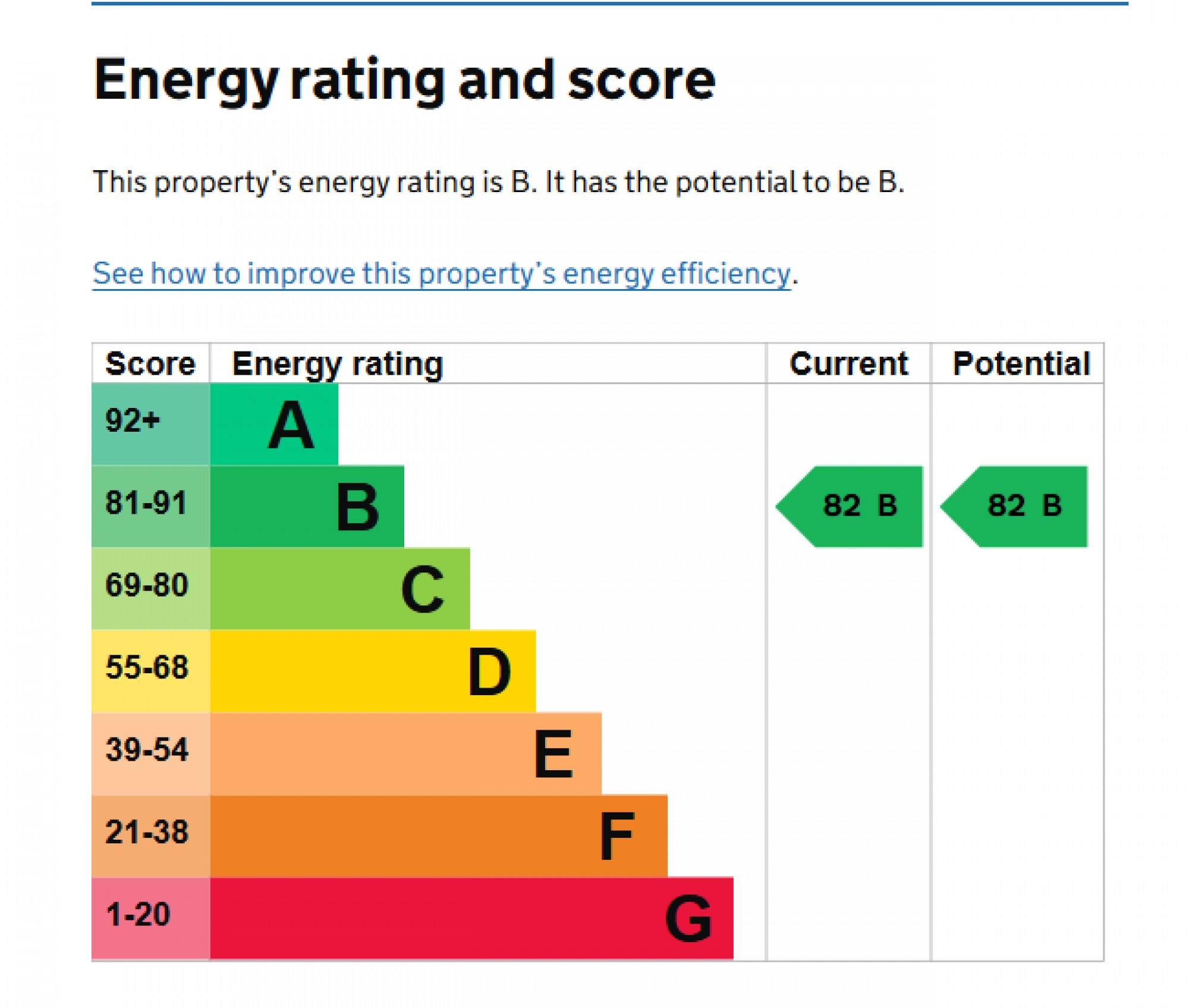Click the 69-80 score range cell

150,588
